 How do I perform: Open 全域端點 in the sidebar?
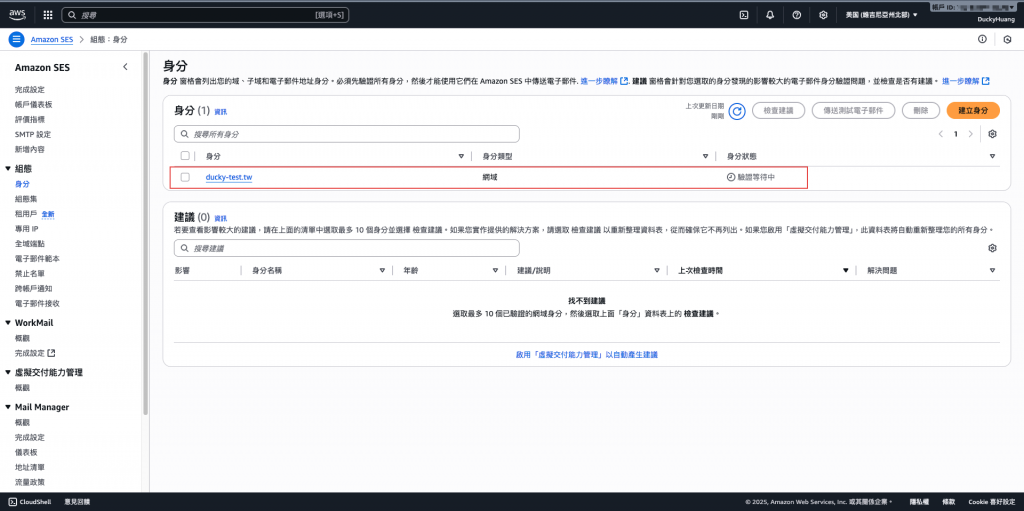pos(30,244)
